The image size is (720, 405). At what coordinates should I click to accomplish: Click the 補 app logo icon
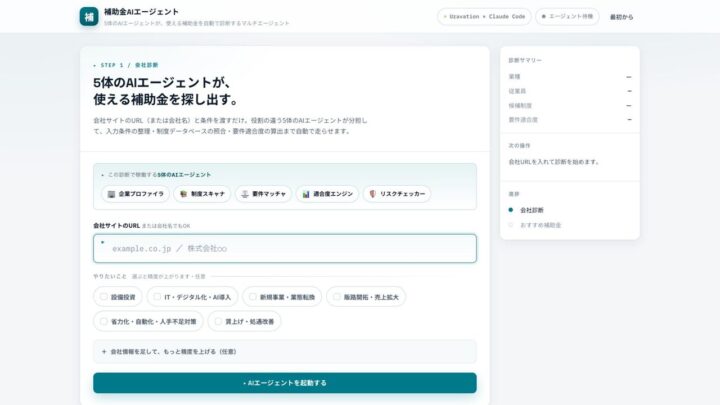click(x=89, y=17)
